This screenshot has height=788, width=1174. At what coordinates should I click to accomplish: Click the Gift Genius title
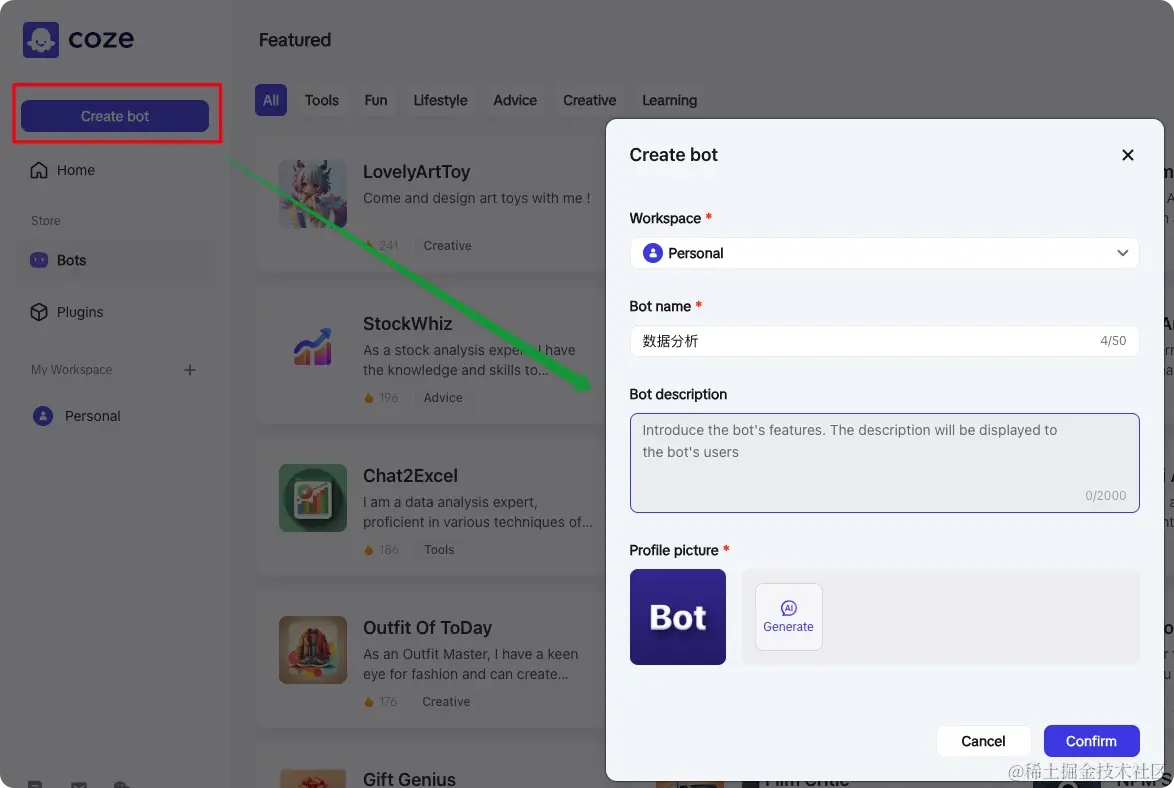coord(409,779)
